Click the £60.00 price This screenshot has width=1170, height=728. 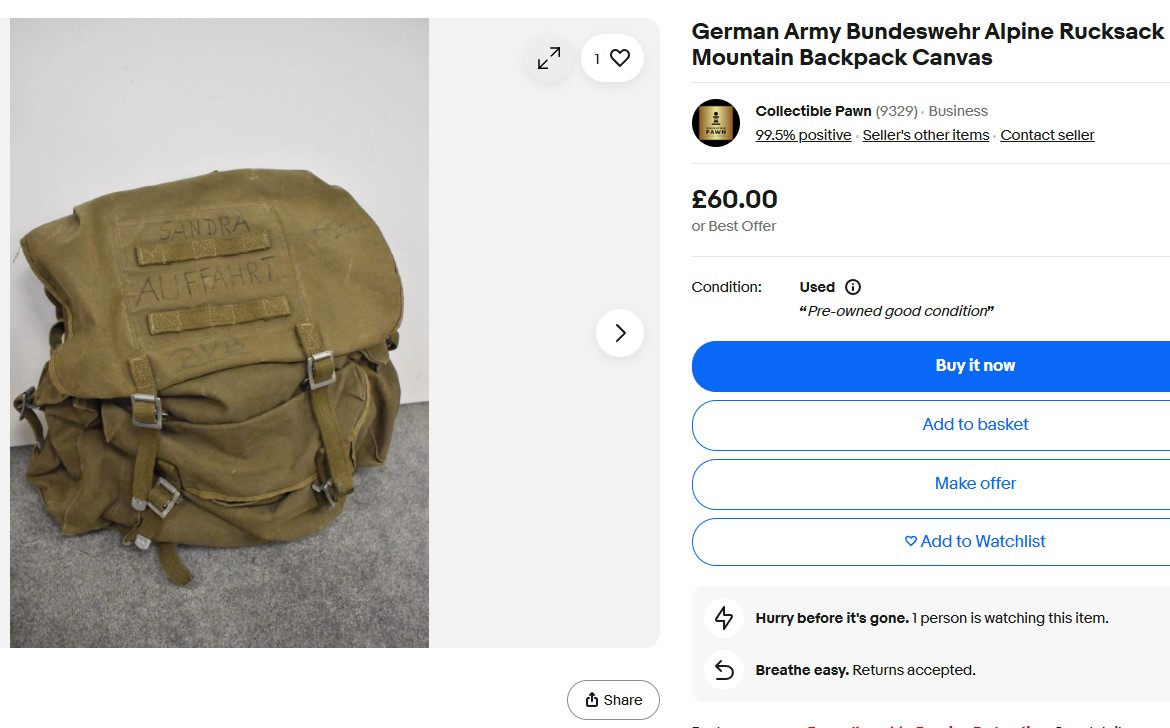tap(734, 200)
